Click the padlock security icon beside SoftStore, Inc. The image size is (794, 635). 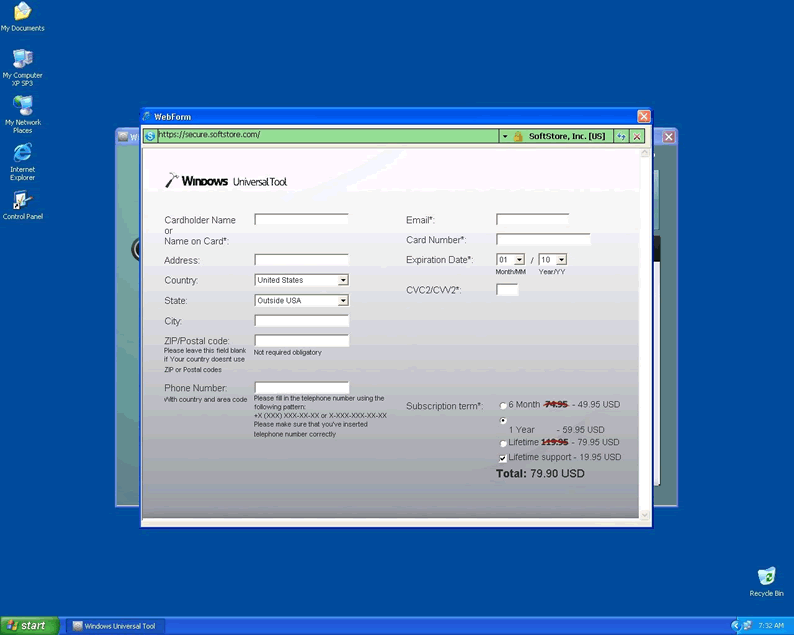point(518,136)
